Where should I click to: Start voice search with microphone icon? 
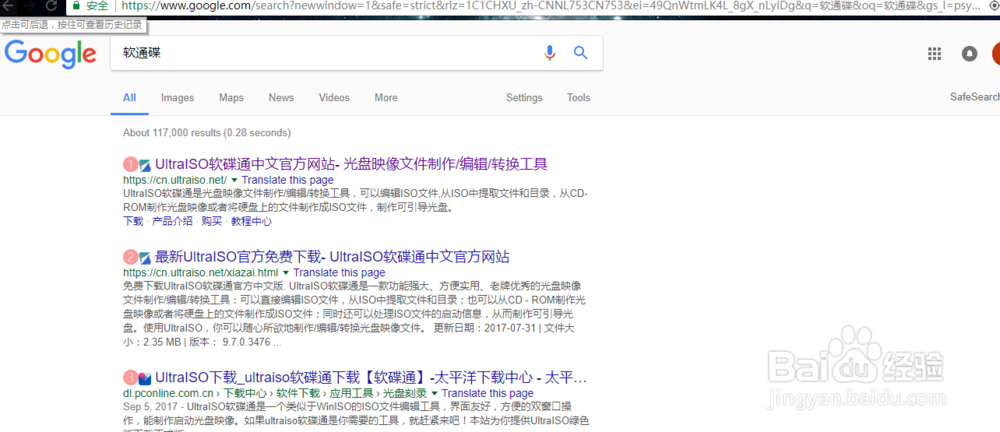click(x=550, y=53)
